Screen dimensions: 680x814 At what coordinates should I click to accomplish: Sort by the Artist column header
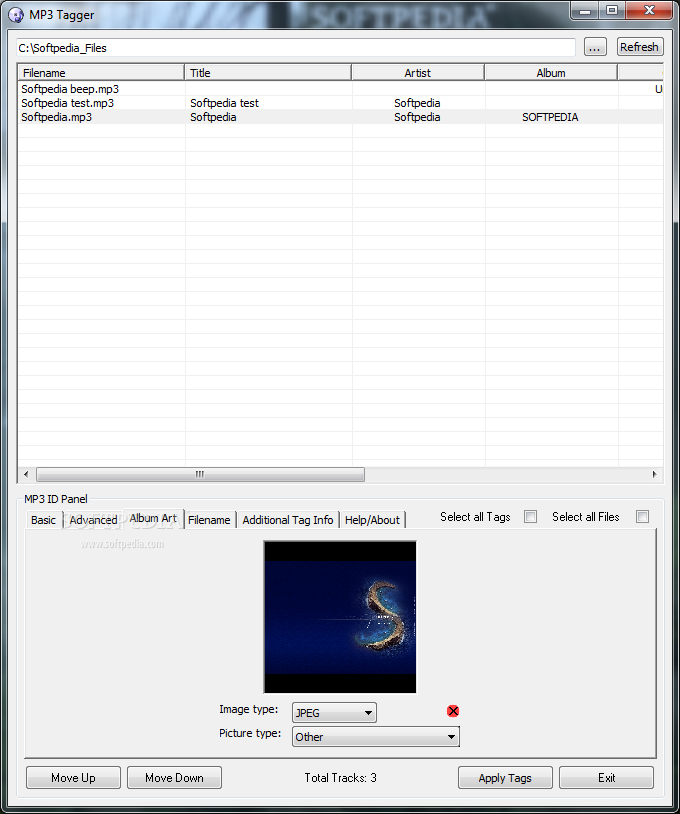click(418, 73)
